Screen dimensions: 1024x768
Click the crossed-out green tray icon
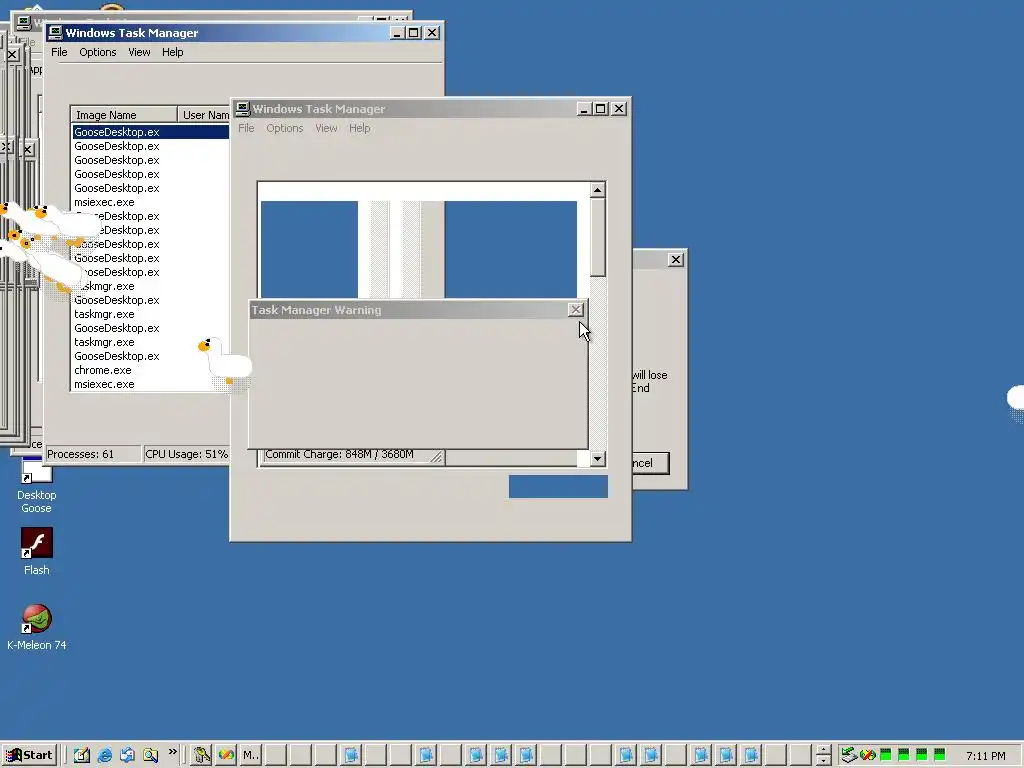867,755
